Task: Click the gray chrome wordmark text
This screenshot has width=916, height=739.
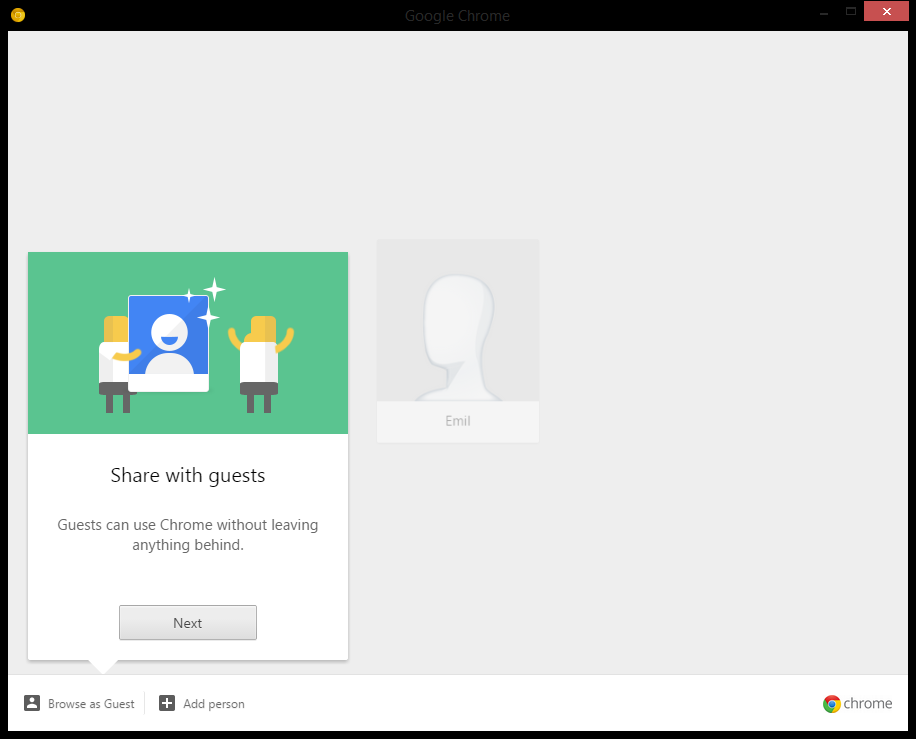Action: pos(868,703)
